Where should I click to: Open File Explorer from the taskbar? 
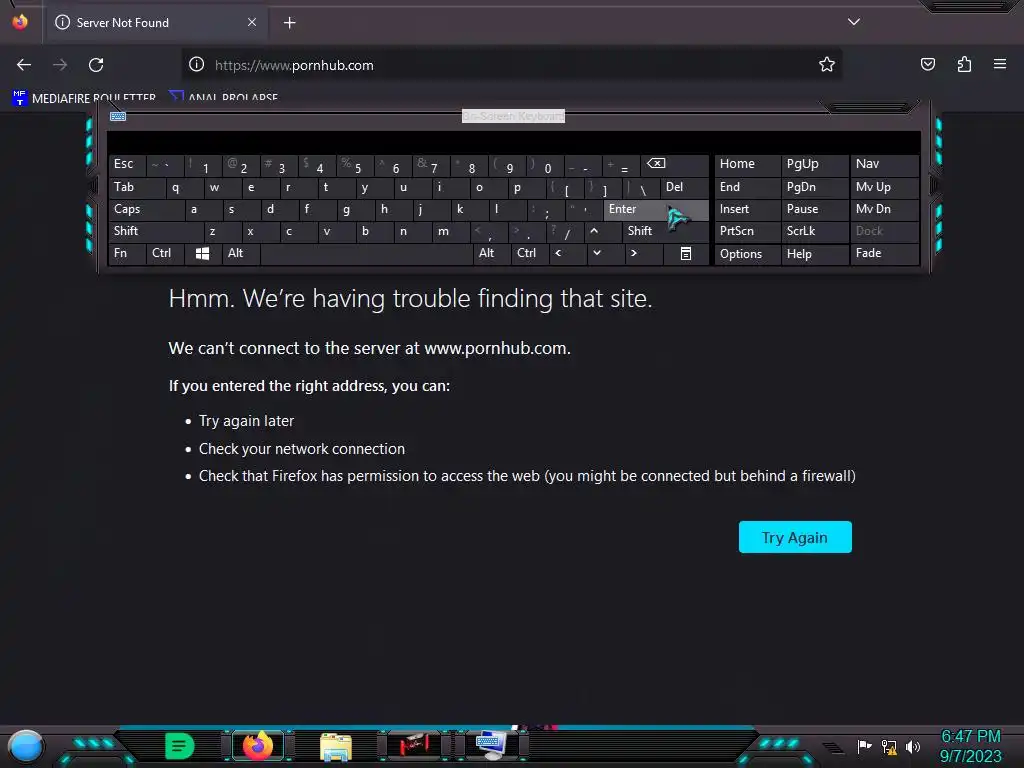click(336, 746)
